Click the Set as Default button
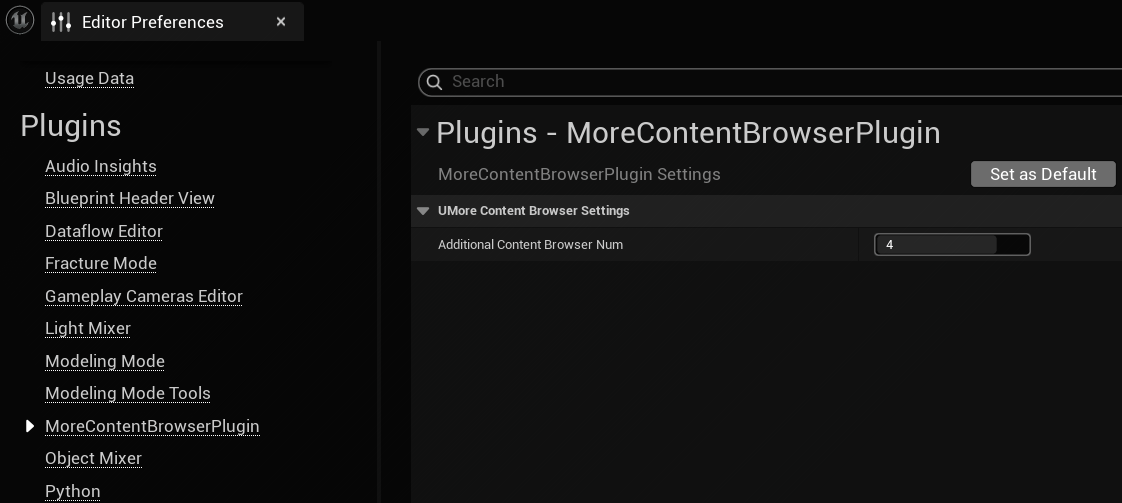 pos(1043,174)
